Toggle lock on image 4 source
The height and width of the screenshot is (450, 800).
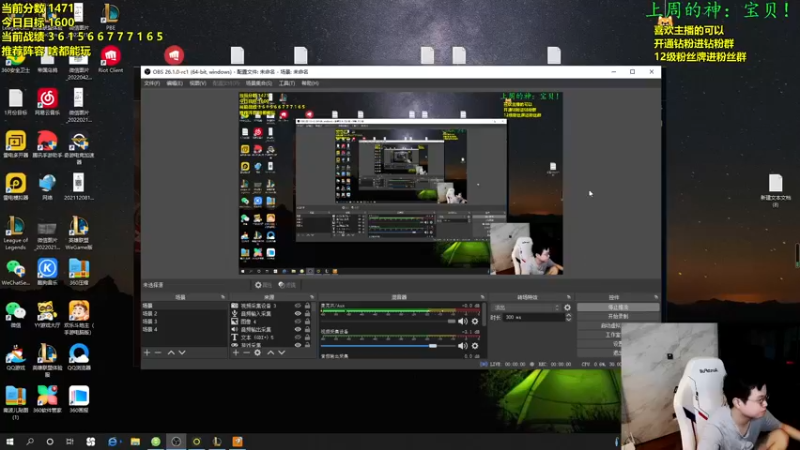pos(308,321)
